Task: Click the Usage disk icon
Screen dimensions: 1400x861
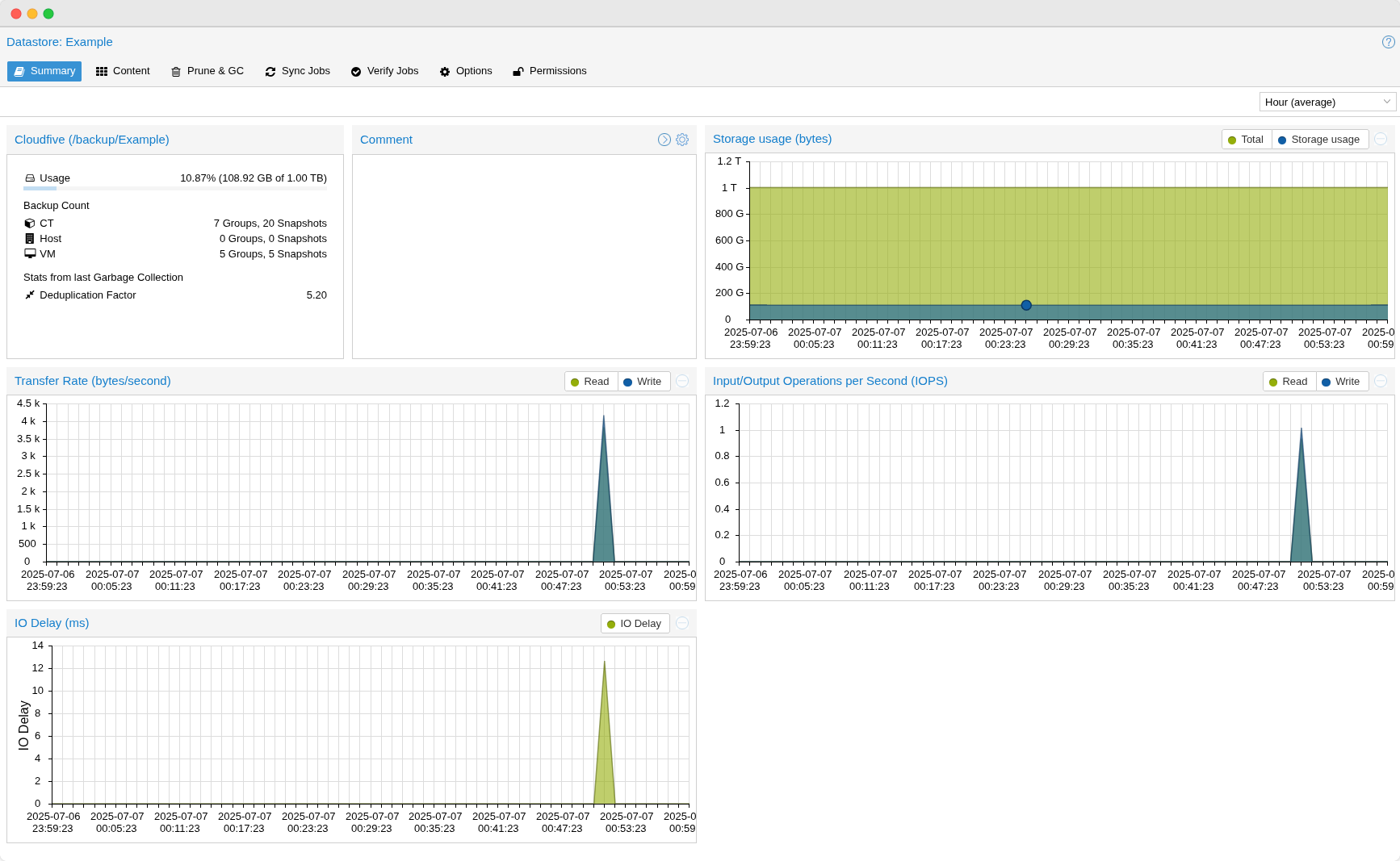Action: (x=30, y=178)
